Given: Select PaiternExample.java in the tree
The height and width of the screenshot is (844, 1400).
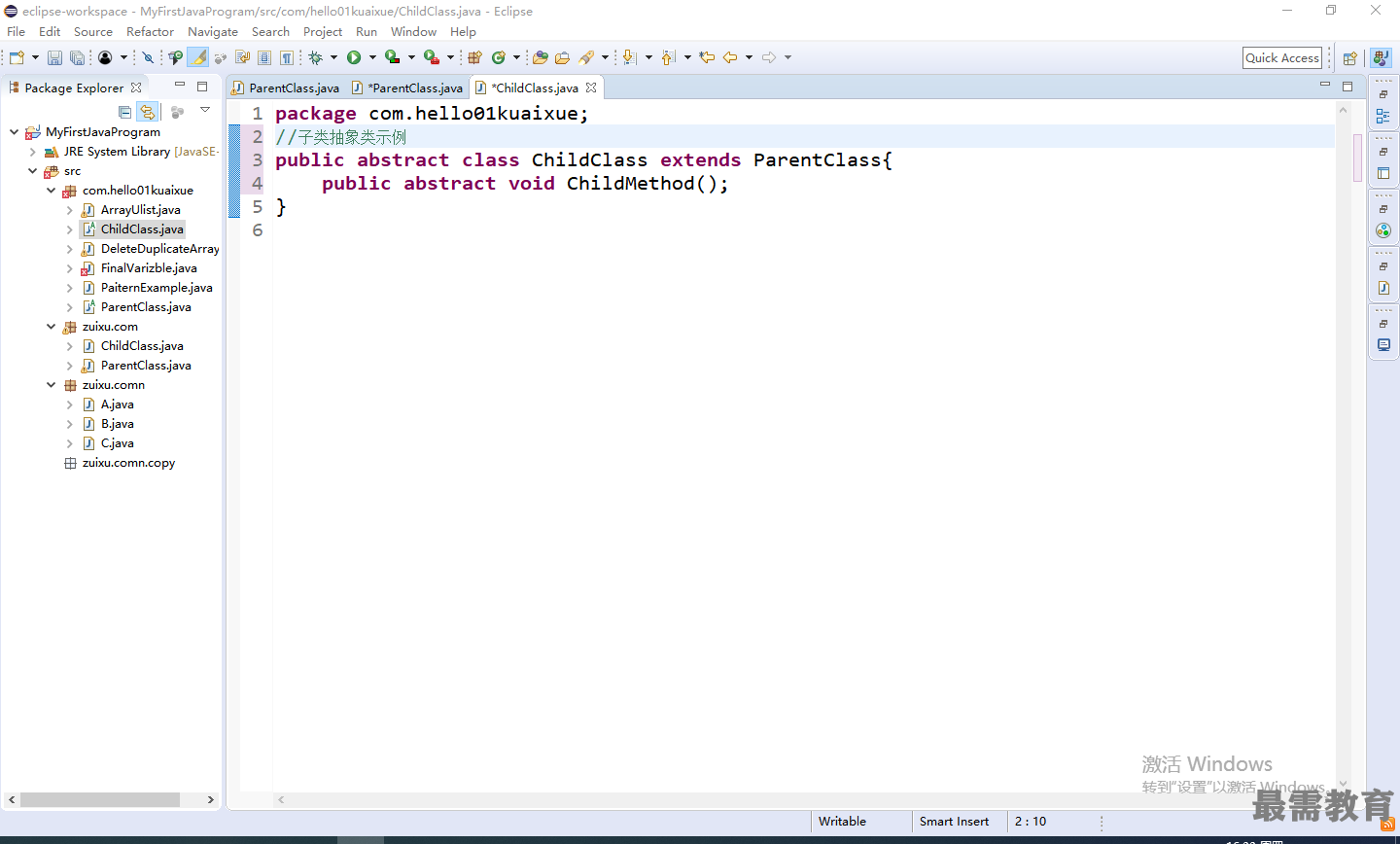Looking at the screenshot, I should (157, 288).
